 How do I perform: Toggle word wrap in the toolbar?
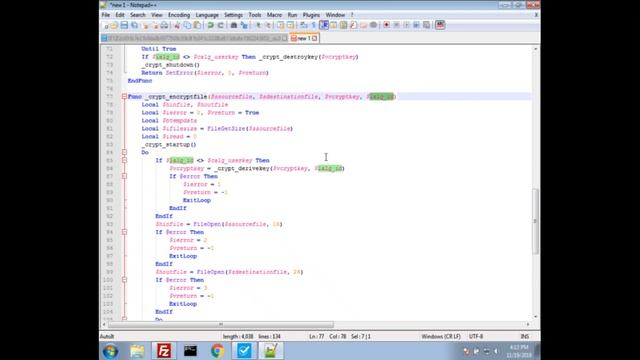tap(304, 25)
